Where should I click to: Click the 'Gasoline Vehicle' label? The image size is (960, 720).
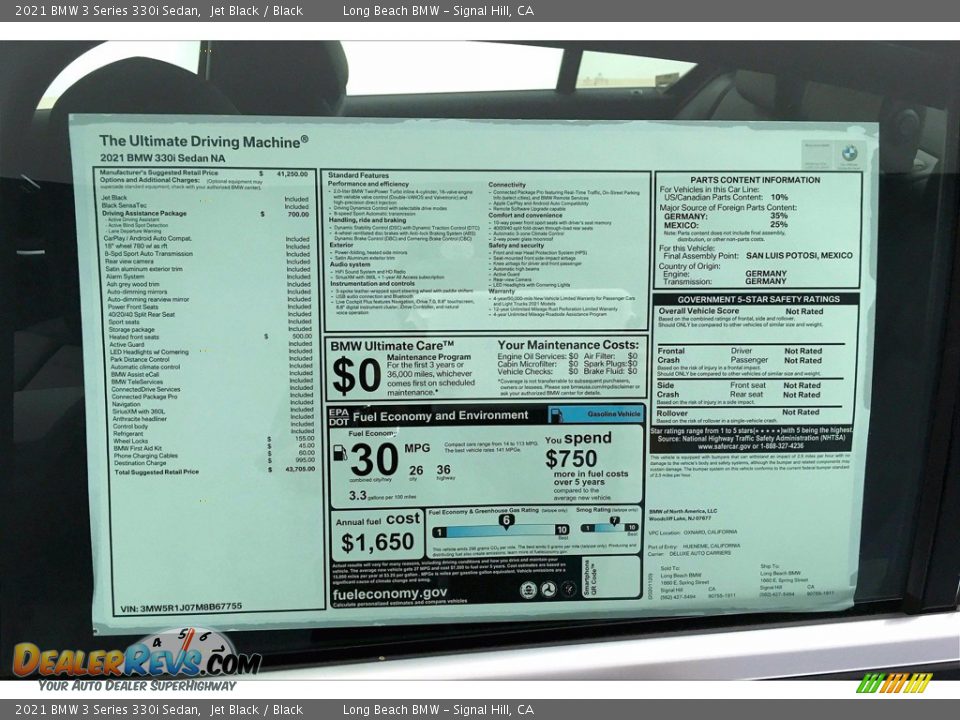[613, 414]
